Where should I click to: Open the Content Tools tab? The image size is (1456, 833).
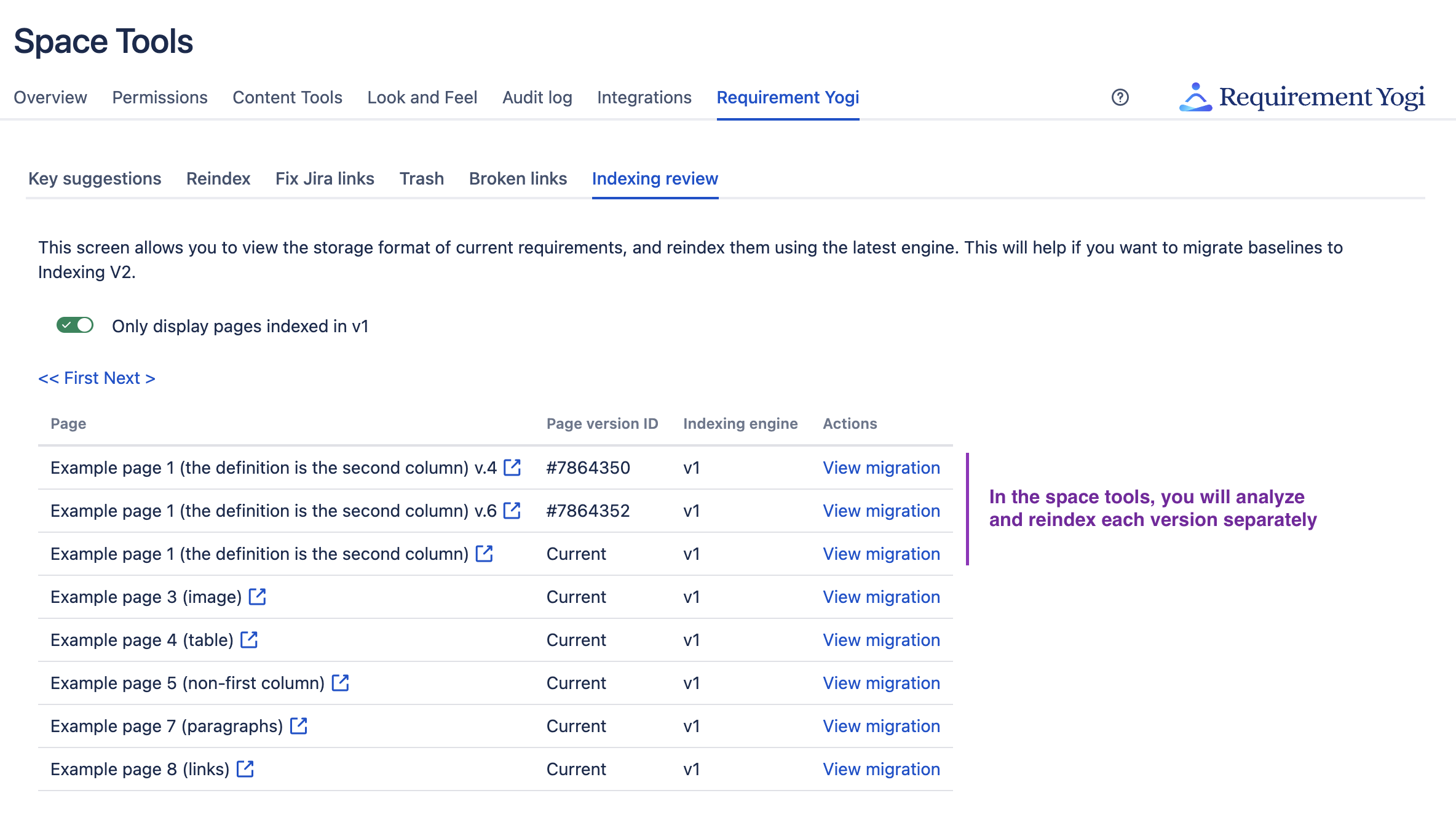click(287, 97)
